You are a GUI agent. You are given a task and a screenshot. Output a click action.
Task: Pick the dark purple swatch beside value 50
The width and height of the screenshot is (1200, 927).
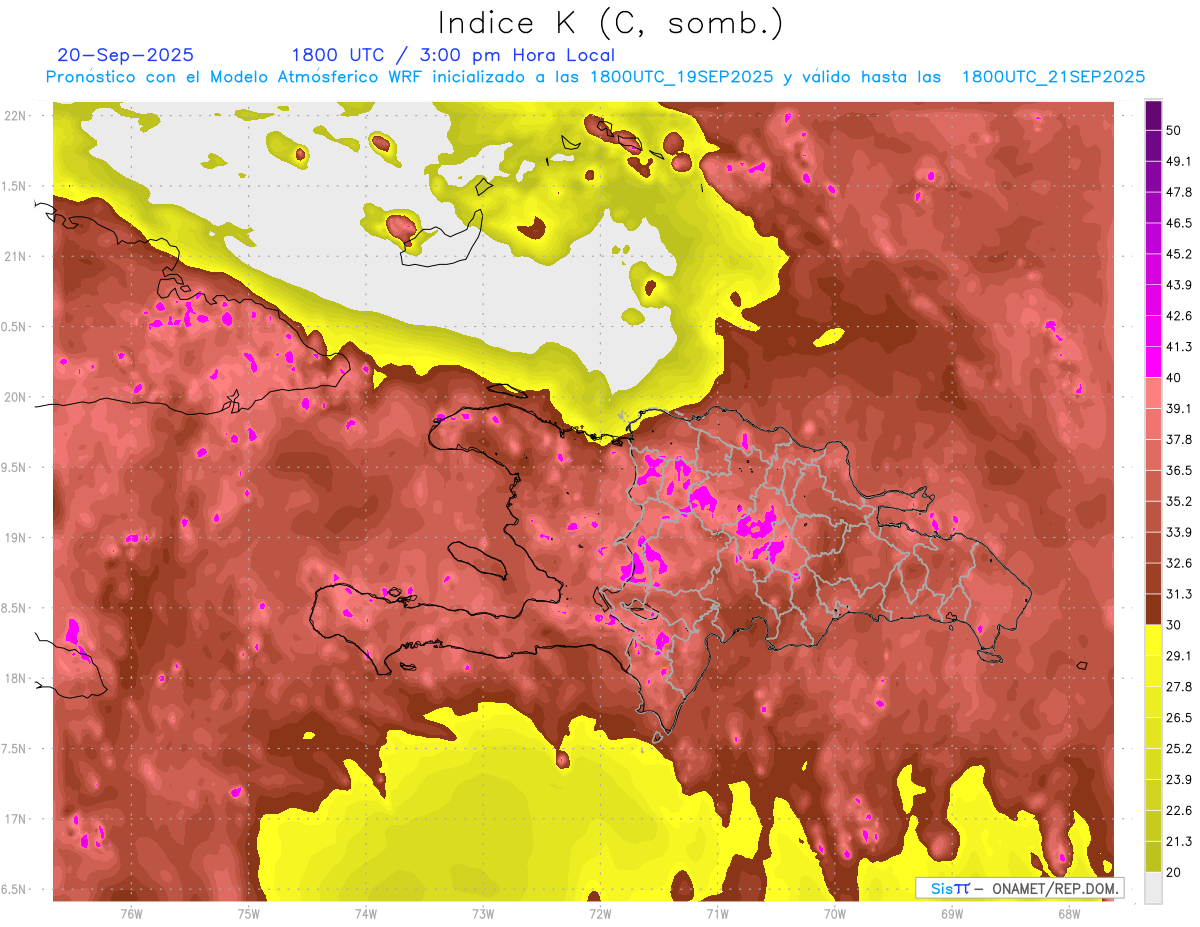click(x=1153, y=115)
